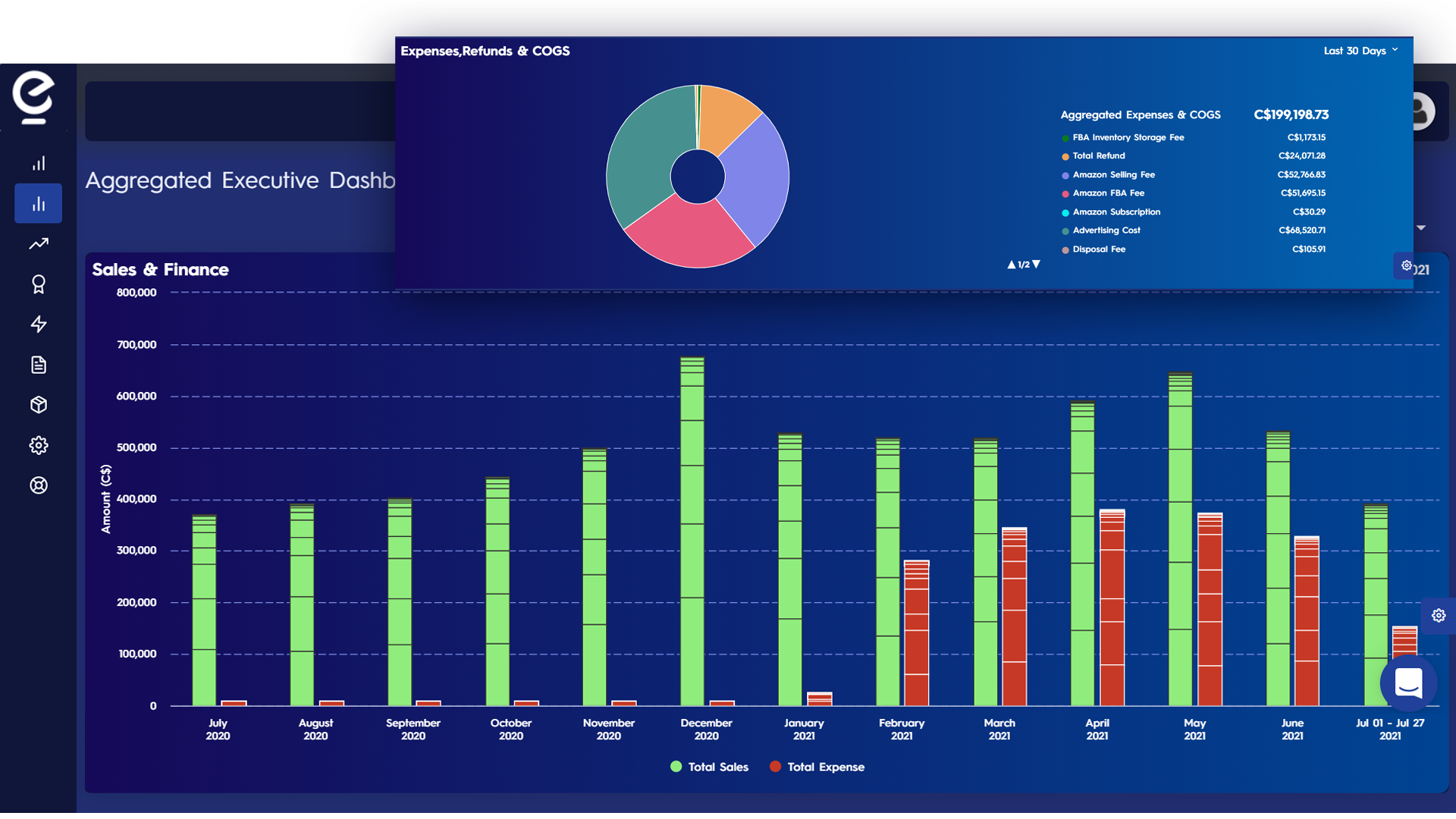Expand the next page of expenses list

[x=1035, y=264]
